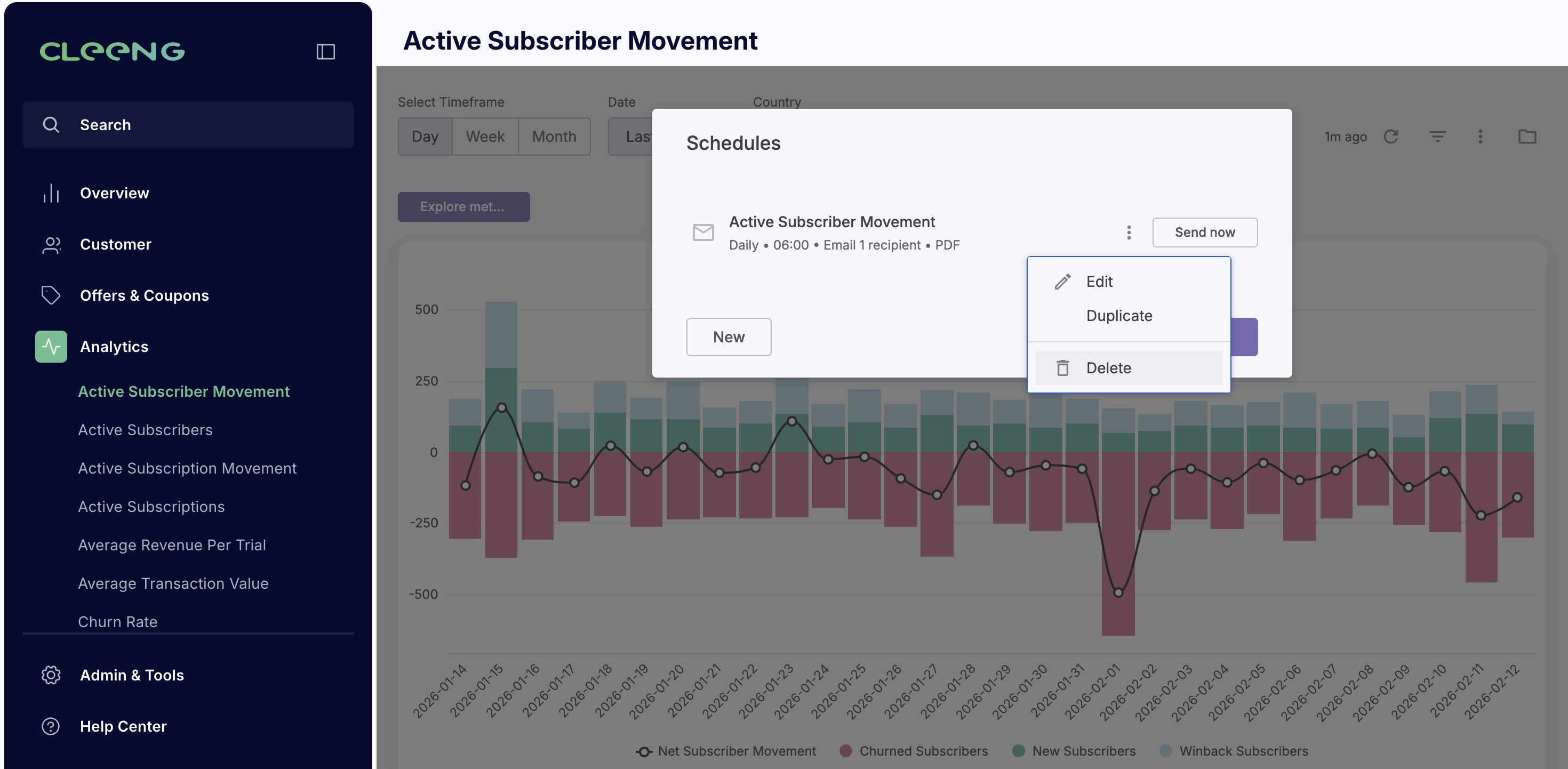The image size is (1568, 769).
Task: Click the Send now button
Action: coord(1205,232)
